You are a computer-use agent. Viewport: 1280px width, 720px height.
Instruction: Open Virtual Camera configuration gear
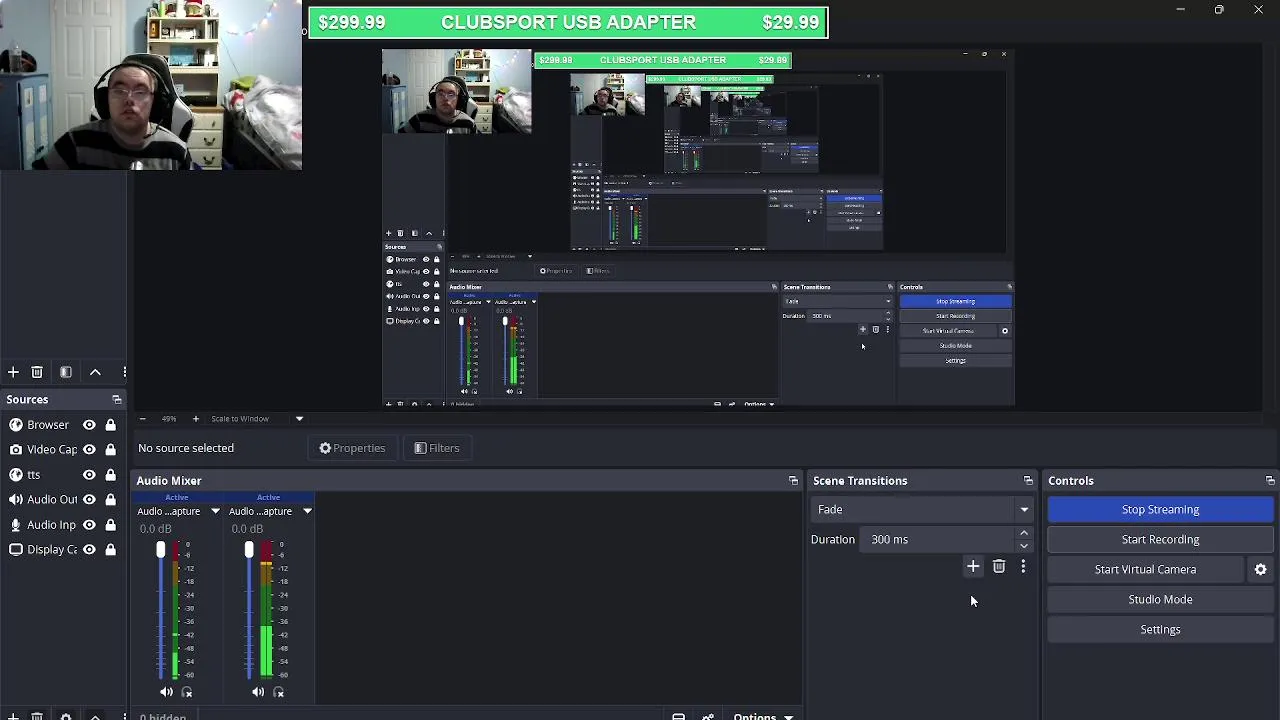pyautogui.click(x=1260, y=569)
